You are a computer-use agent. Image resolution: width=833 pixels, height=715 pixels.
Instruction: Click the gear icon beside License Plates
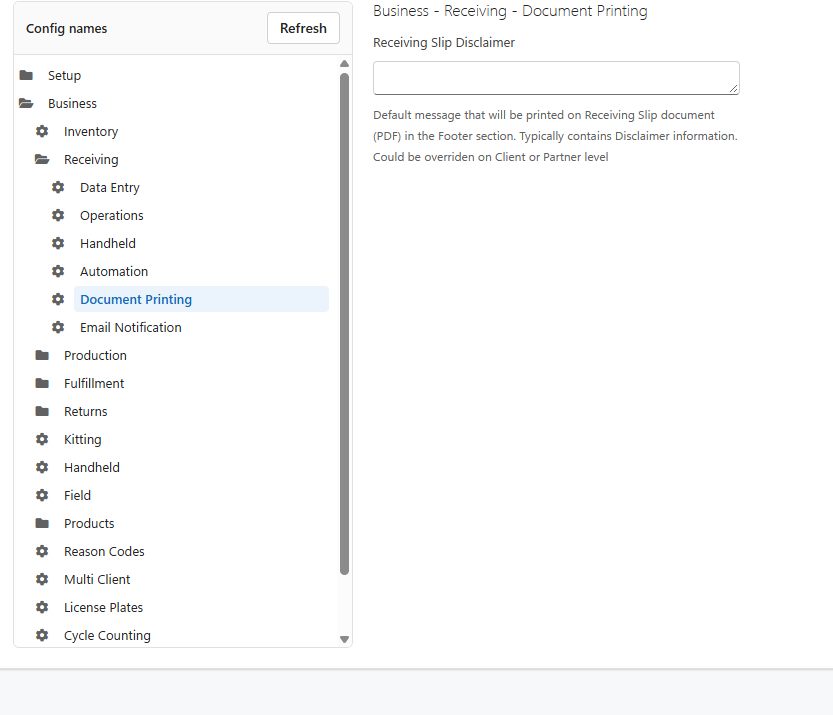coord(42,607)
